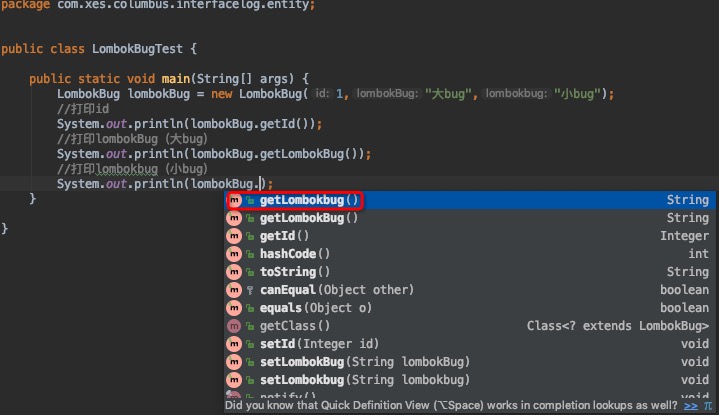Click 'id:' parameter hint in constructor

click(322, 94)
